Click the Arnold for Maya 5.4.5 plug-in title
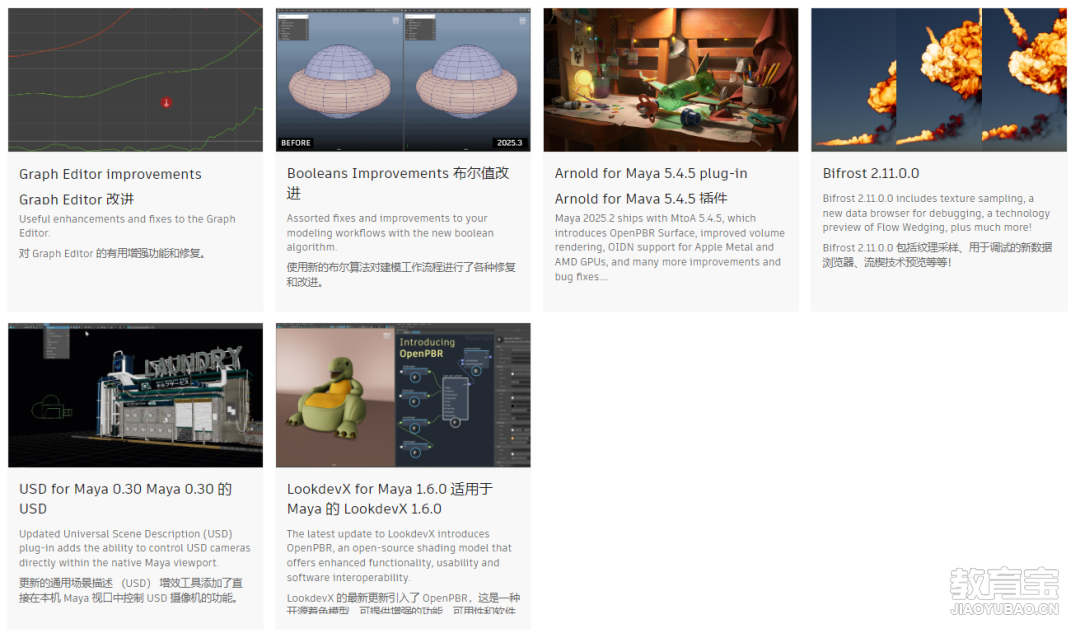The width and height of the screenshot is (1080, 638). (x=651, y=174)
